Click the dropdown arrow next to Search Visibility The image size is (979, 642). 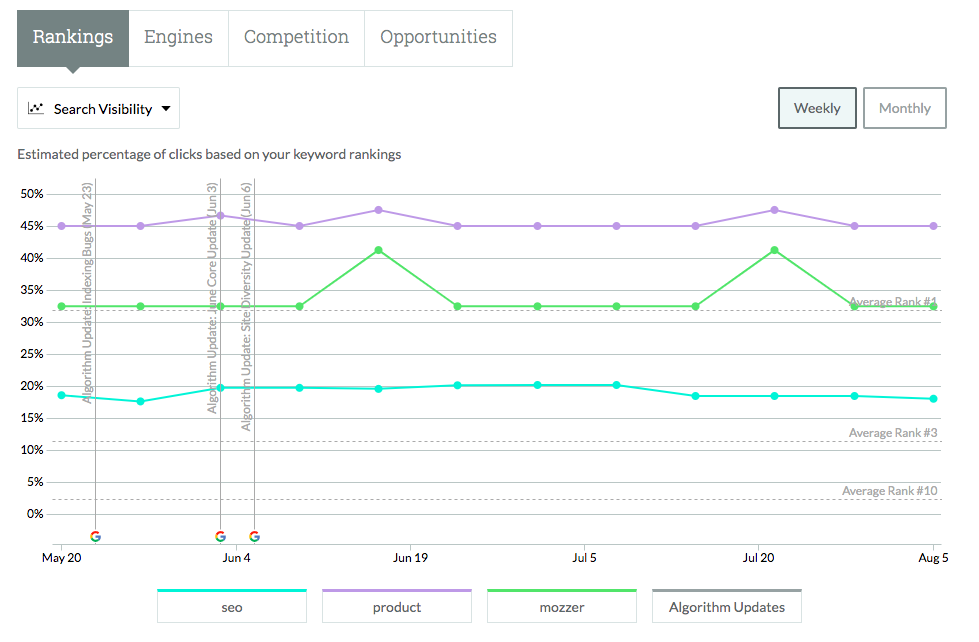click(167, 108)
